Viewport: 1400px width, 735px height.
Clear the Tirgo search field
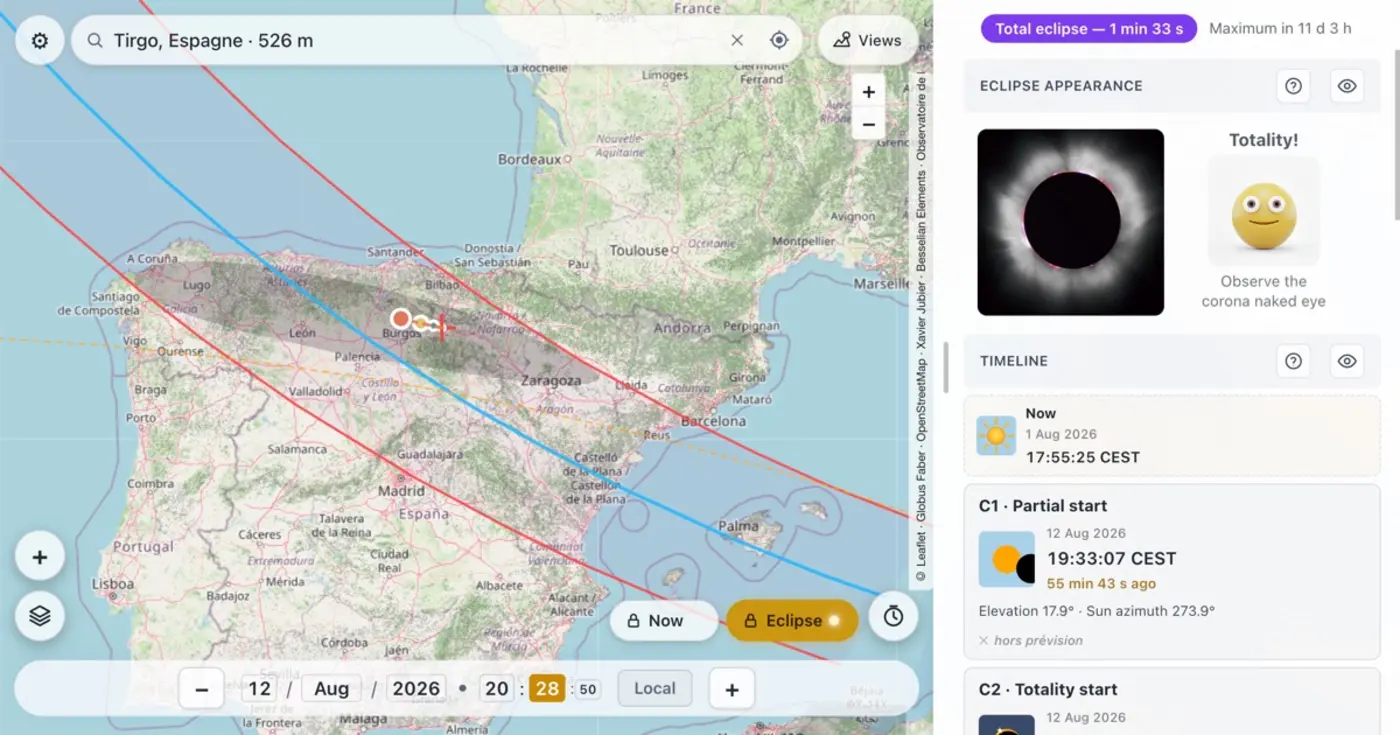tap(737, 40)
